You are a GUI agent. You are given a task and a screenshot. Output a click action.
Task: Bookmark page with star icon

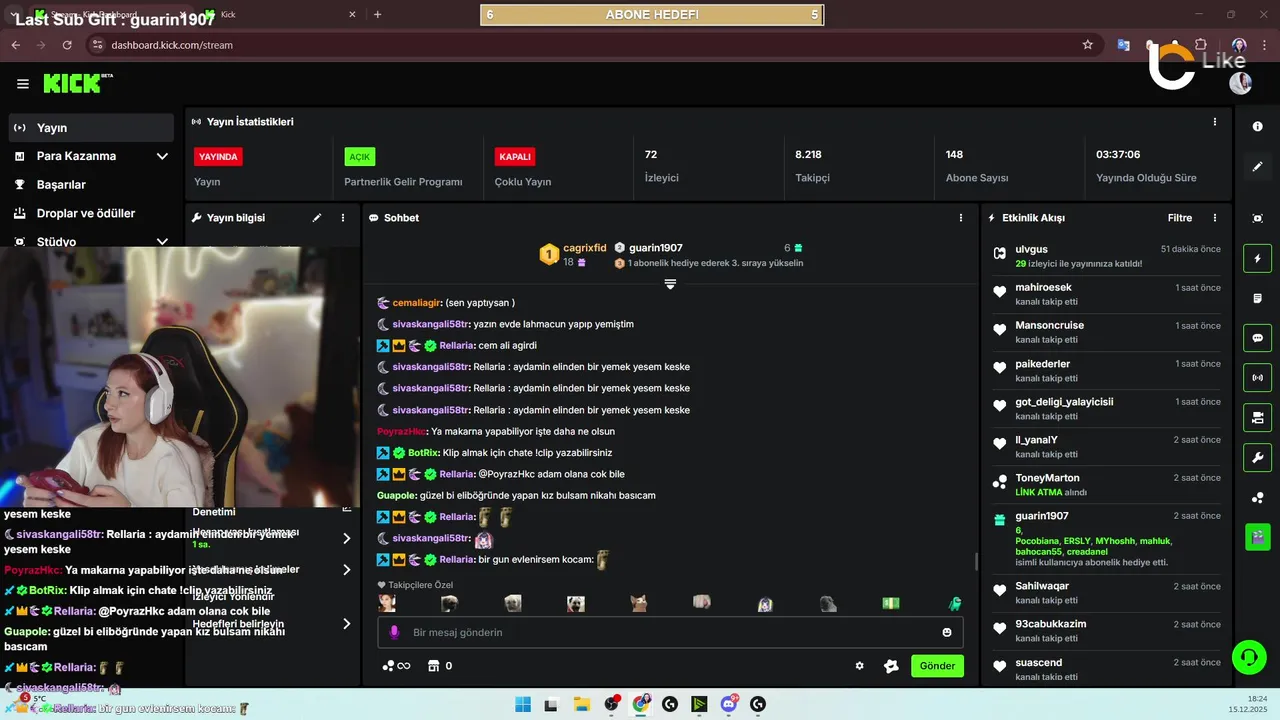coord(1087,45)
